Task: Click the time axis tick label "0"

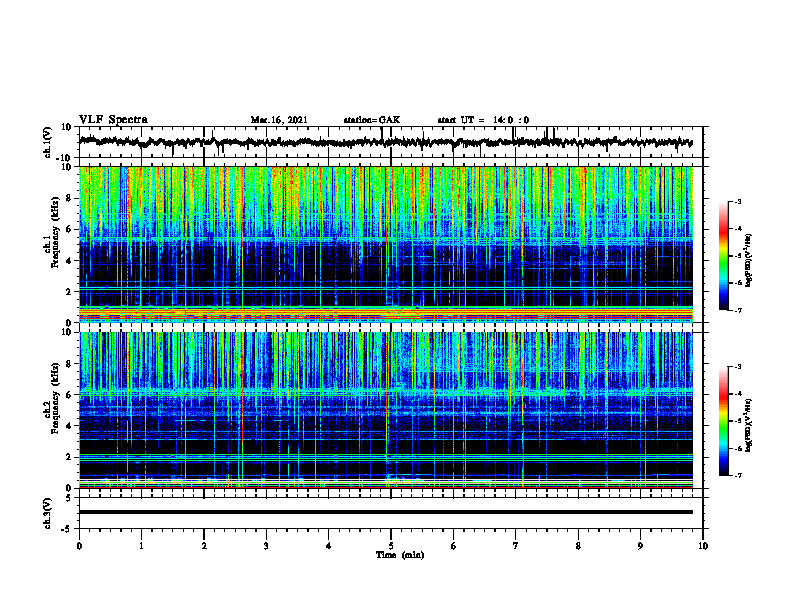Action: [79, 546]
